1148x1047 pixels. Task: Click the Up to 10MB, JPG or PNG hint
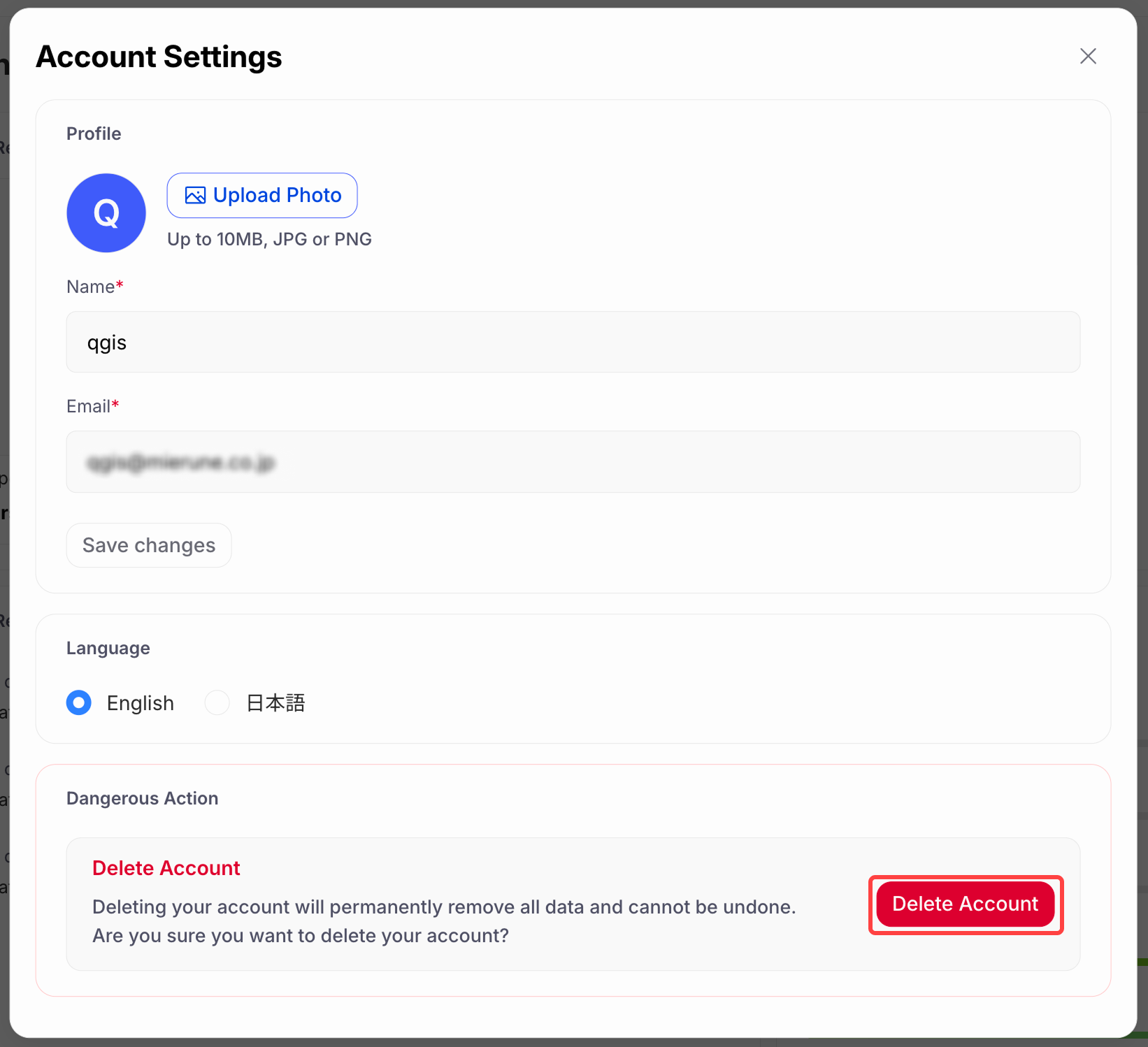pyautogui.click(x=268, y=238)
